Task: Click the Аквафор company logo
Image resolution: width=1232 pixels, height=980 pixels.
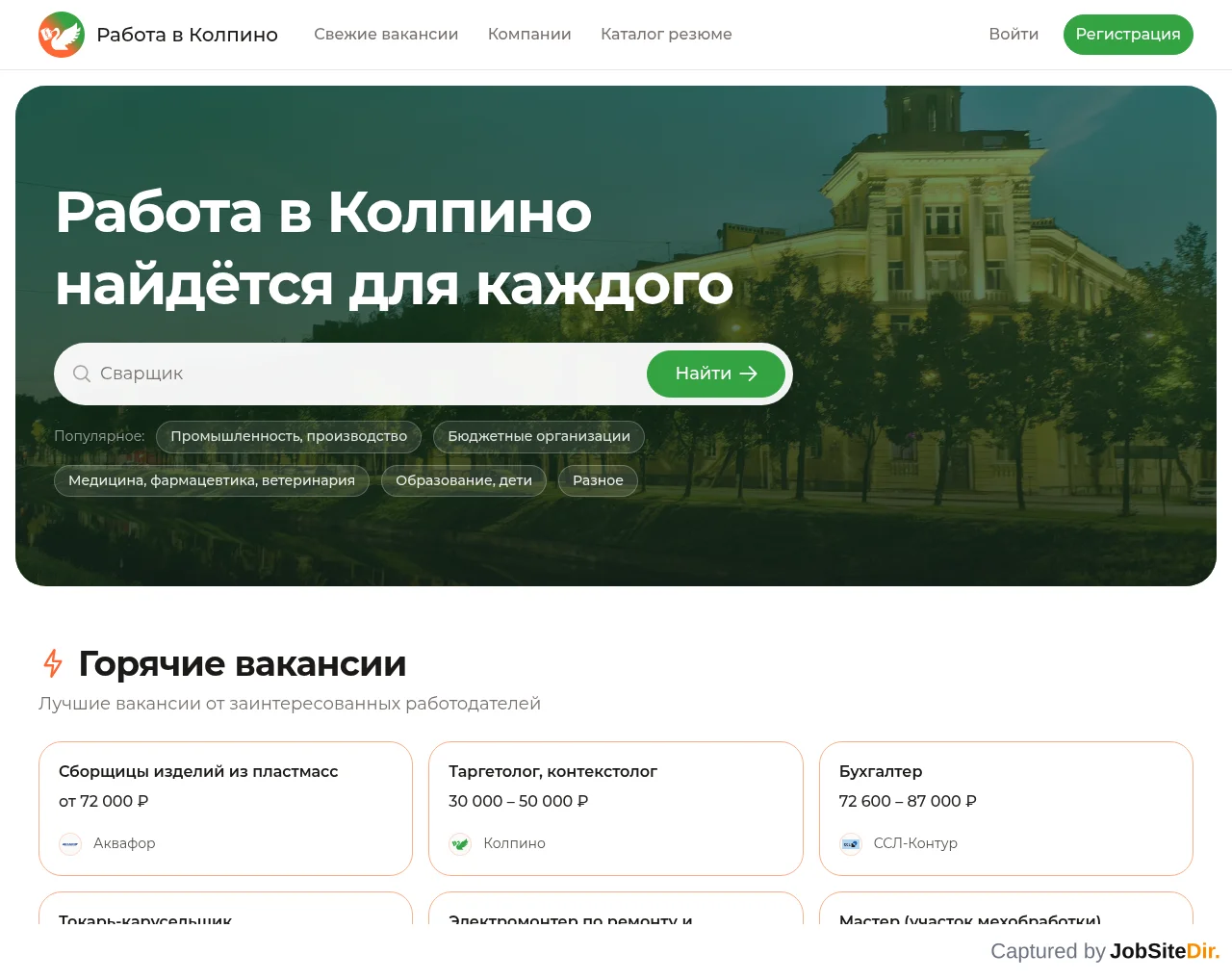Action: click(x=70, y=844)
